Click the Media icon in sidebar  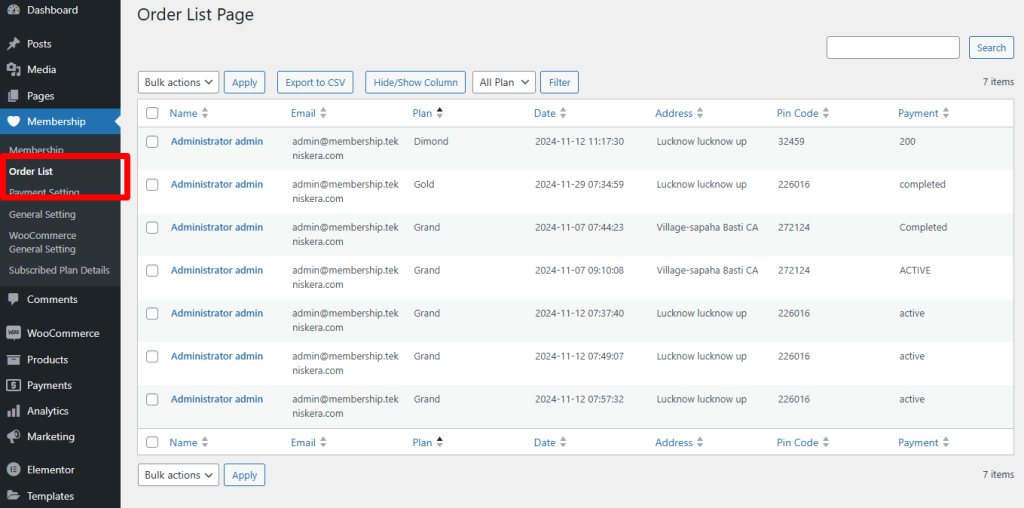coord(13,70)
